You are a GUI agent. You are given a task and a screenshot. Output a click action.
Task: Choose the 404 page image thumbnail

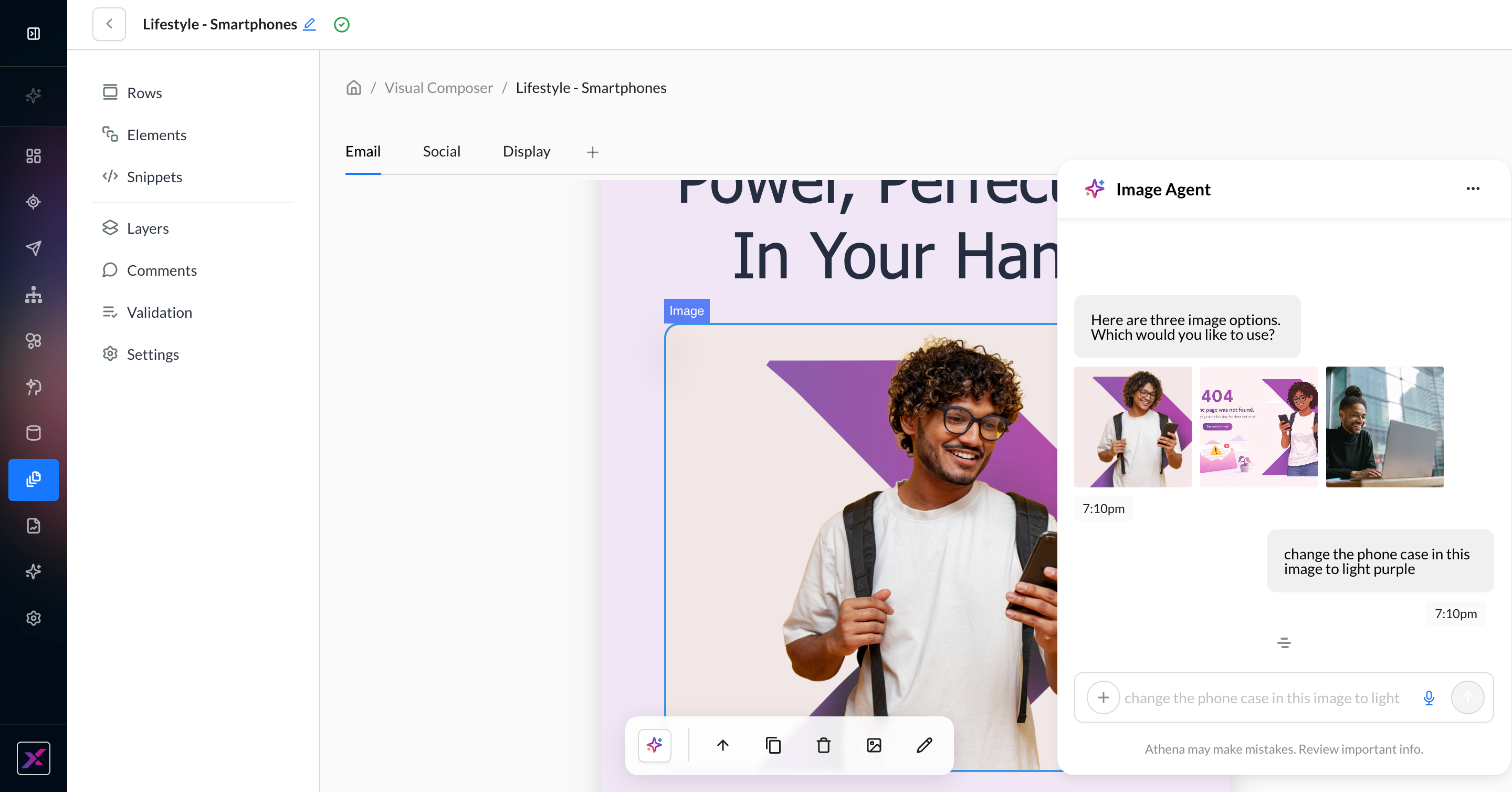[1258, 427]
